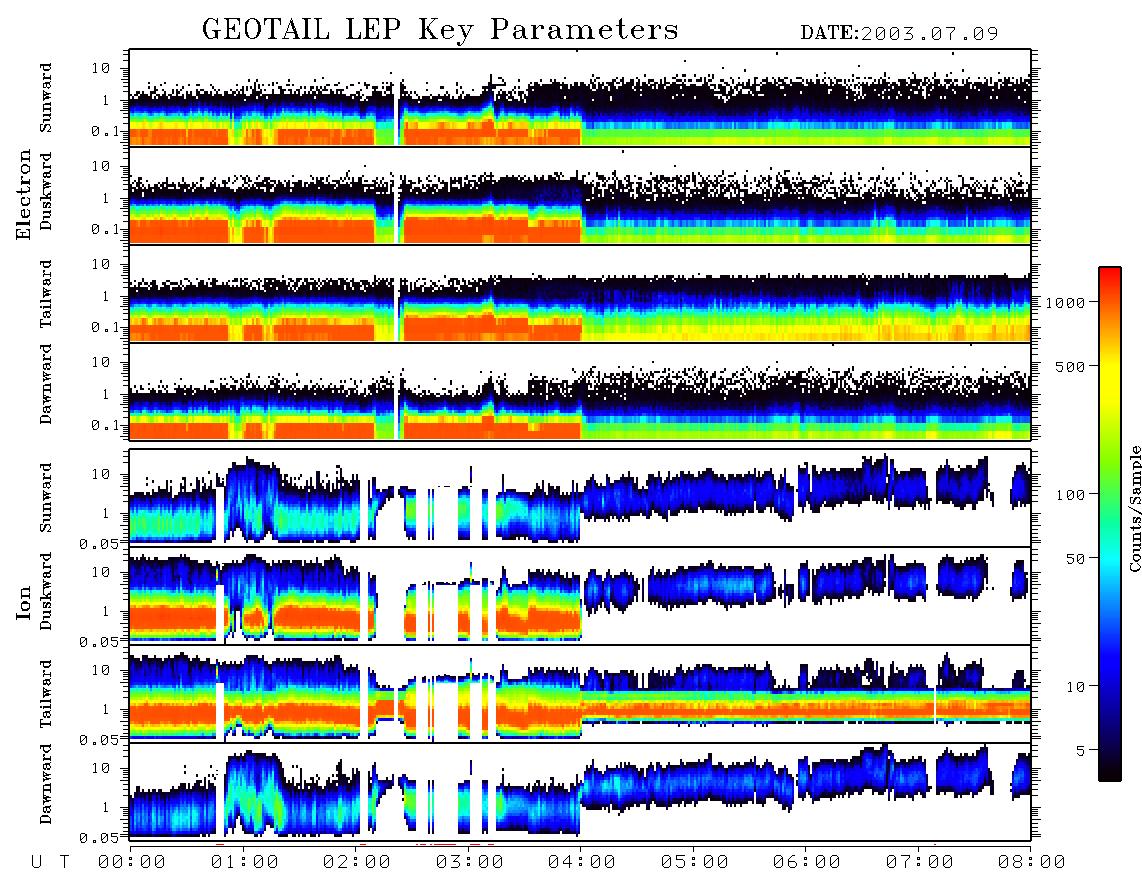Screen dimensions: 1142x880
Task: Click the 100 colorbar tick value
Action: [x=1070, y=495]
